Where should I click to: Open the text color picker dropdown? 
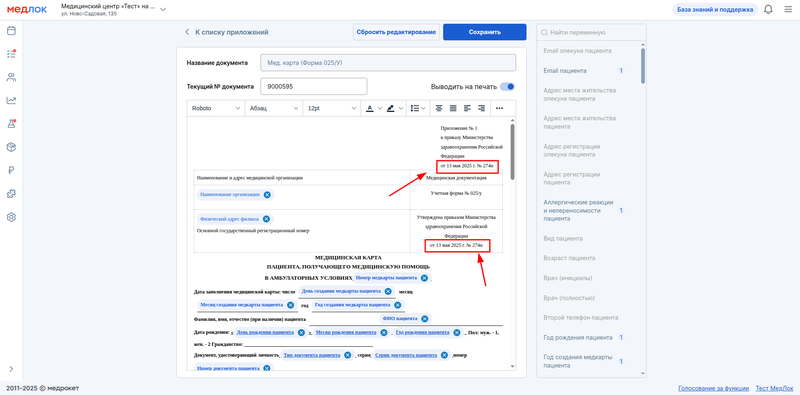(x=380, y=108)
